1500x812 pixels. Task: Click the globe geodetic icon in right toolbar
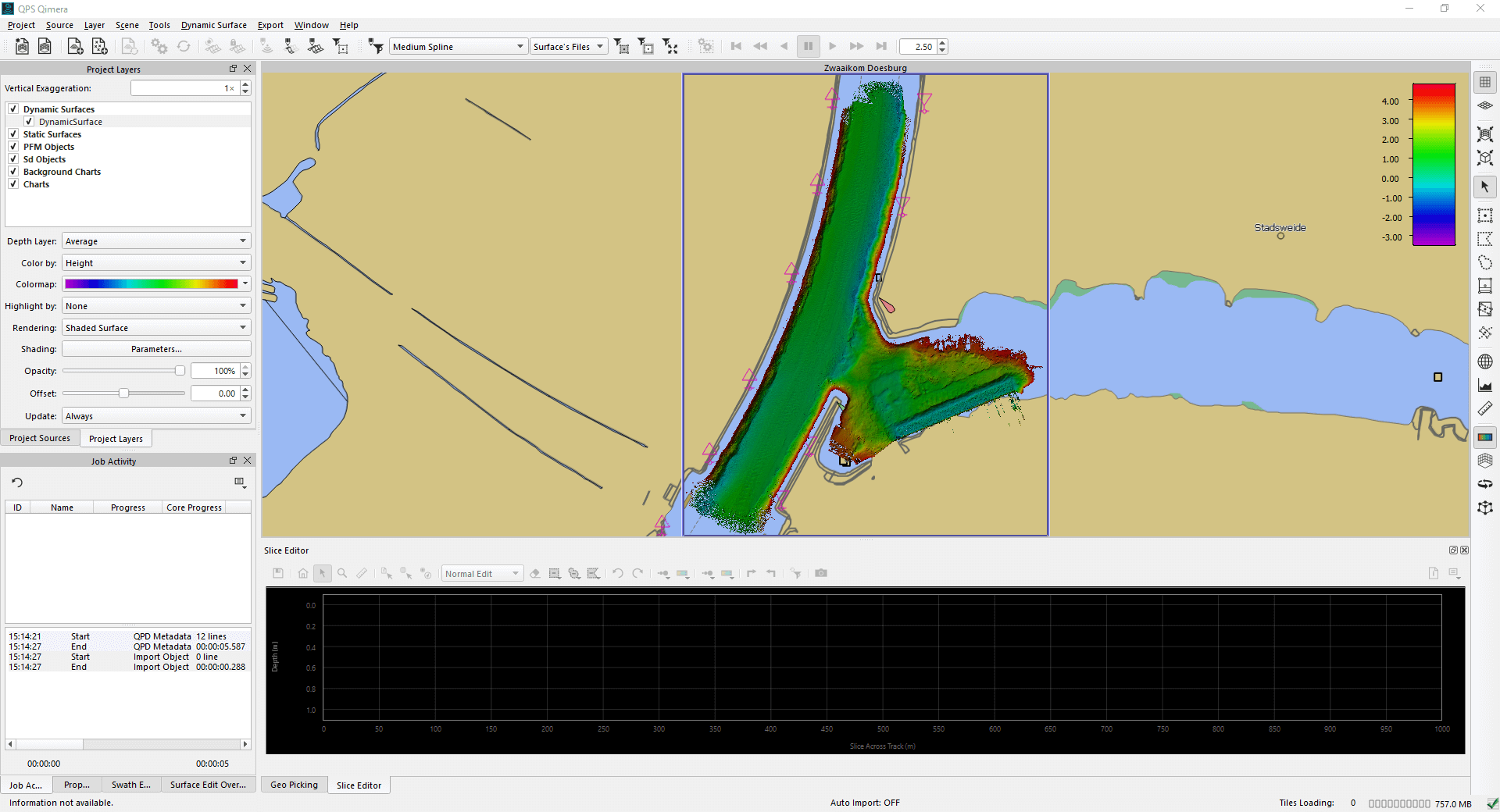[x=1484, y=361]
